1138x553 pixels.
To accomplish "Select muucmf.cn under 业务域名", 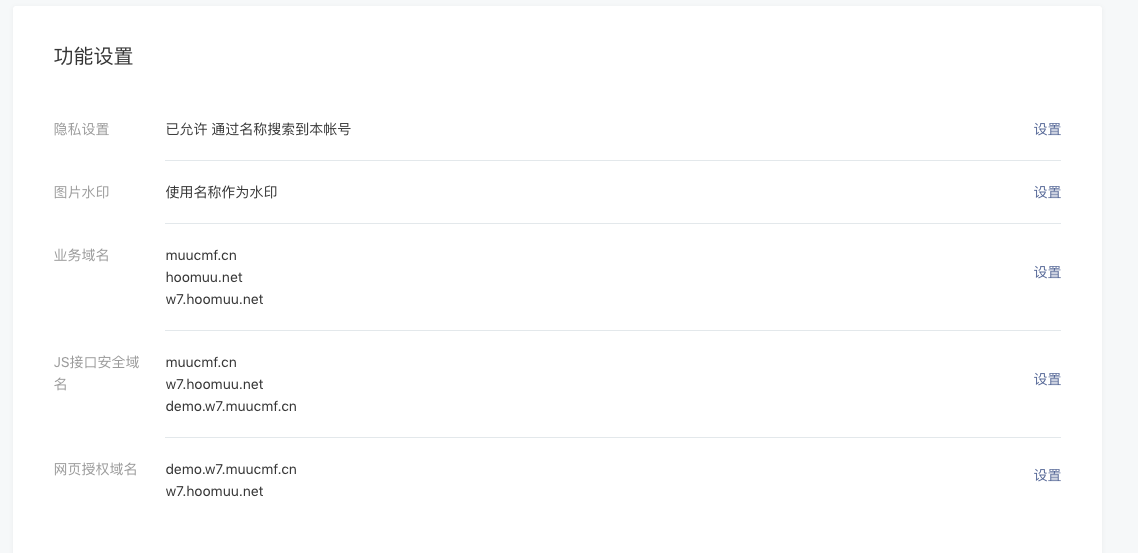I will [x=201, y=255].
